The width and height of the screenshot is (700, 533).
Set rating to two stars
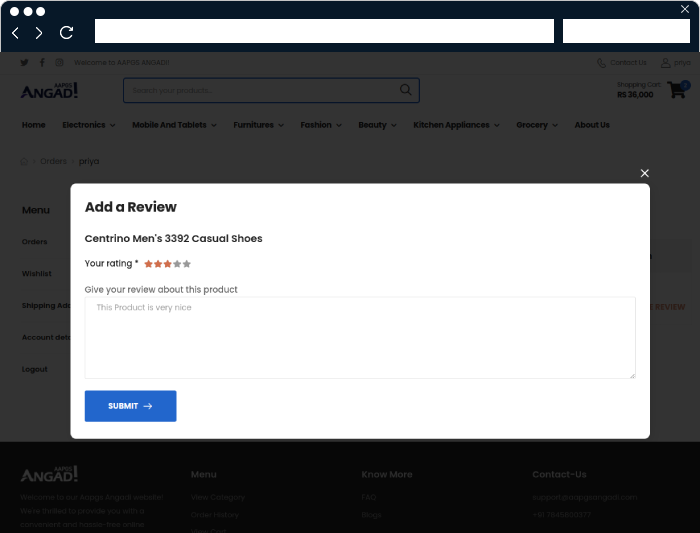[158, 264]
